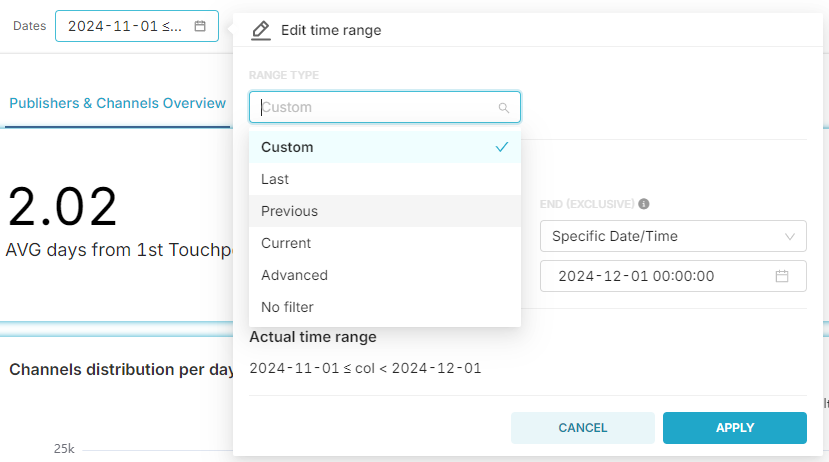Select the No filter option

point(288,307)
